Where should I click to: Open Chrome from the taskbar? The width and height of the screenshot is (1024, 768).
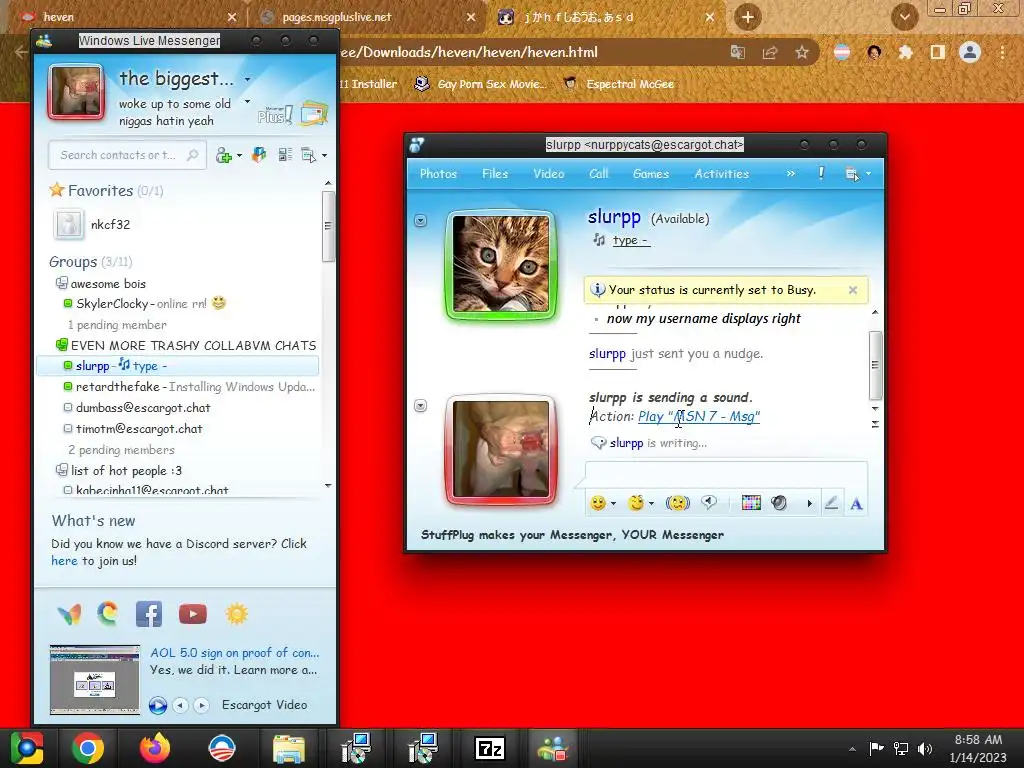[88, 748]
